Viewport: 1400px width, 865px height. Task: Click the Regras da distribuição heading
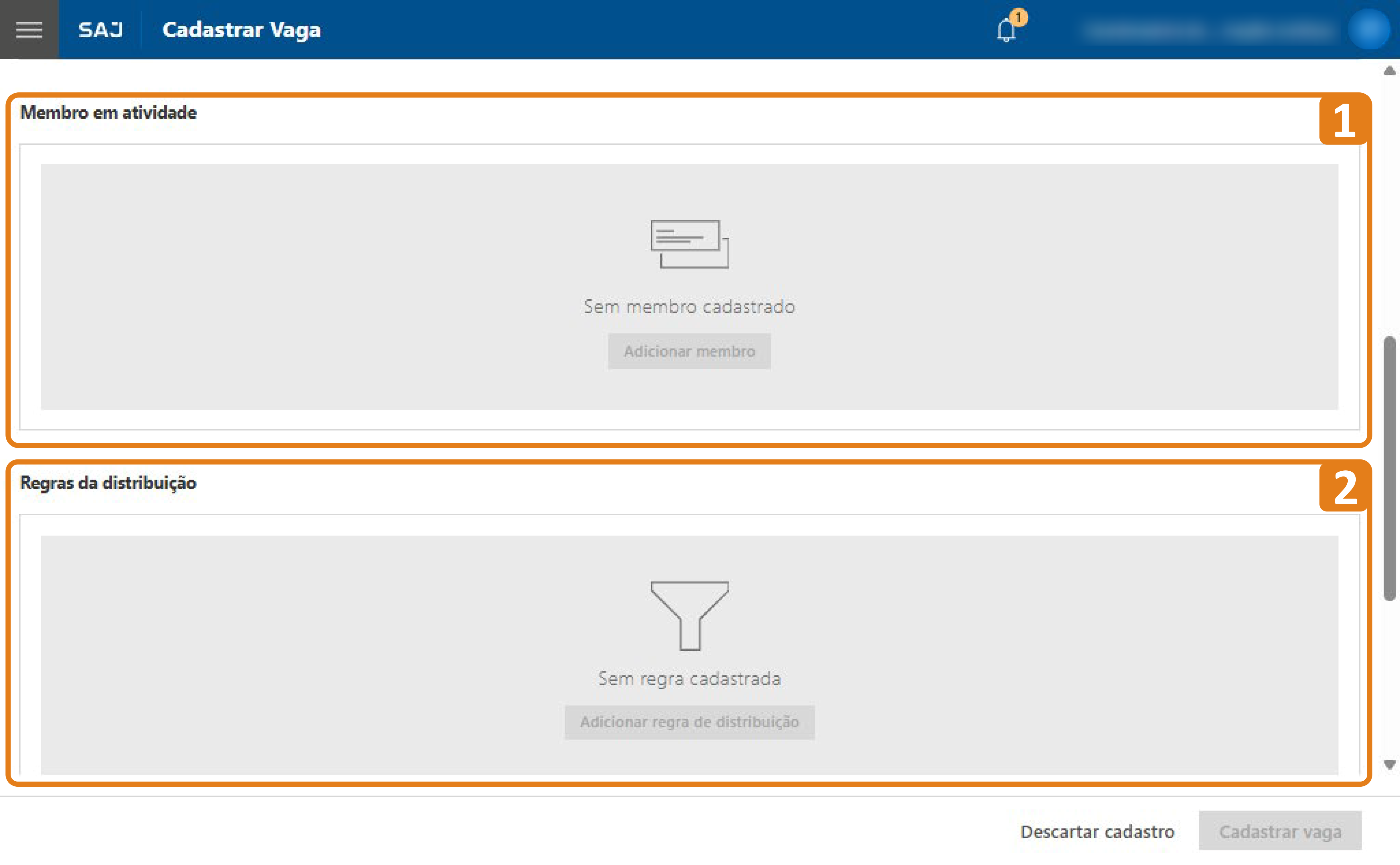click(x=108, y=483)
